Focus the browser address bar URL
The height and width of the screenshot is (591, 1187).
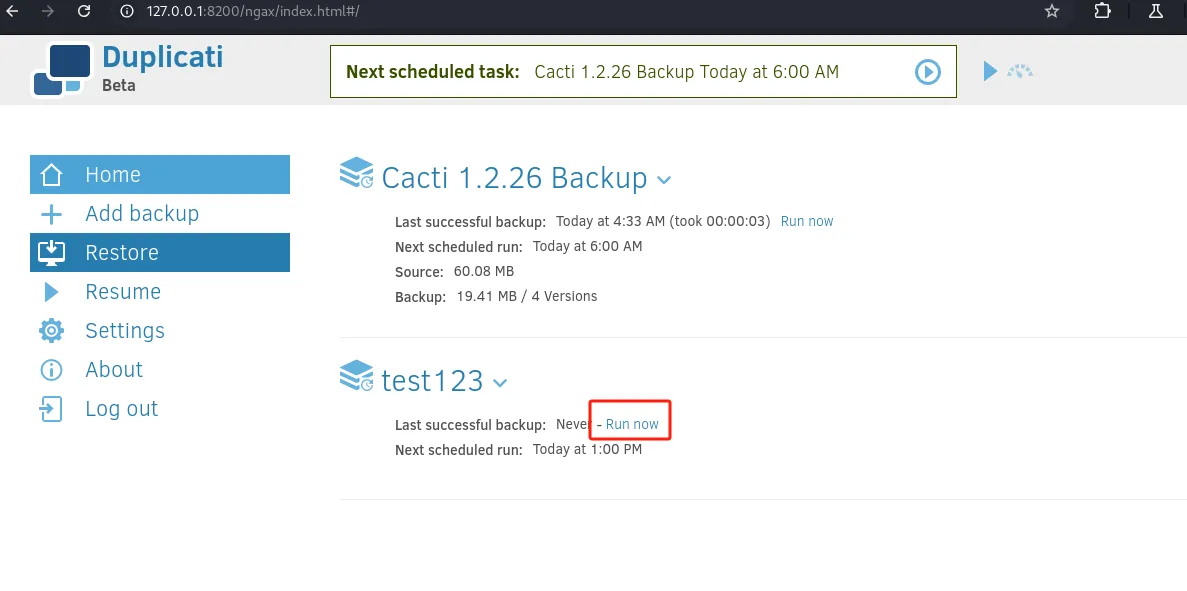[253, 11]
